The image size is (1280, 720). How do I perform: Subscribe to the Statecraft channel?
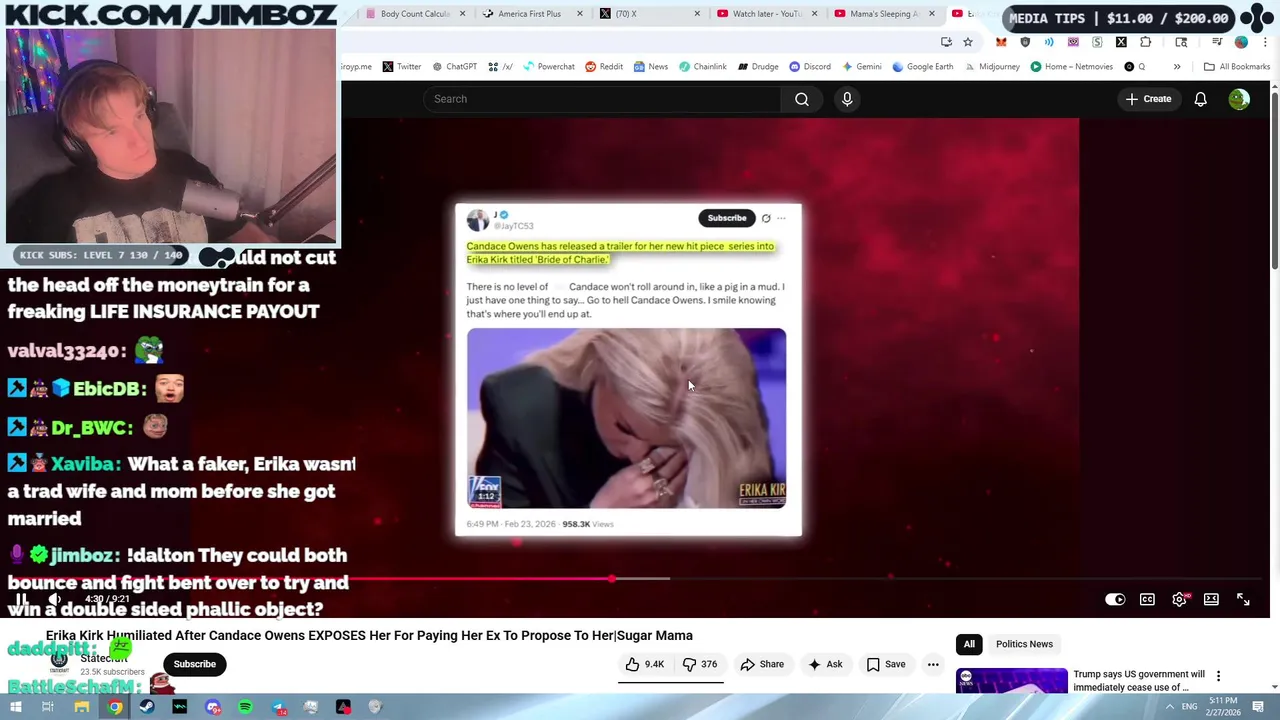[x=195, y=664]
